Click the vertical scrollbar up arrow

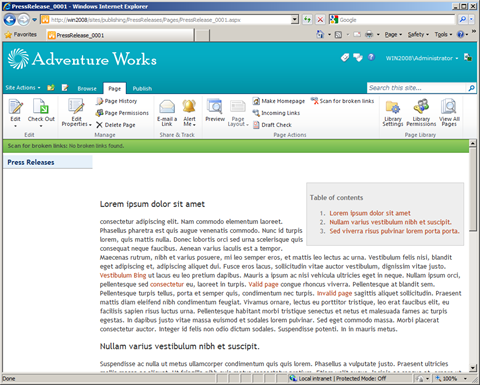point(473,143)
